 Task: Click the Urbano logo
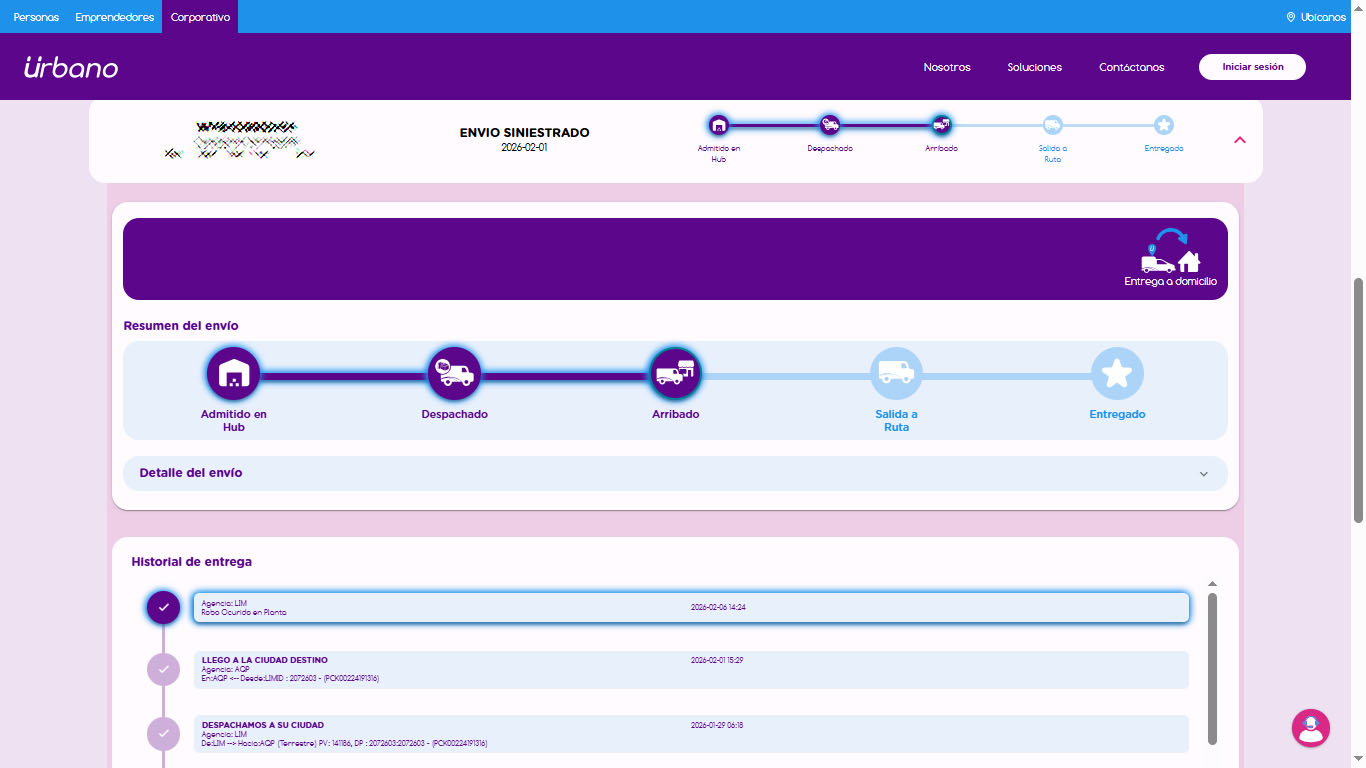click(x=71, y=67)
